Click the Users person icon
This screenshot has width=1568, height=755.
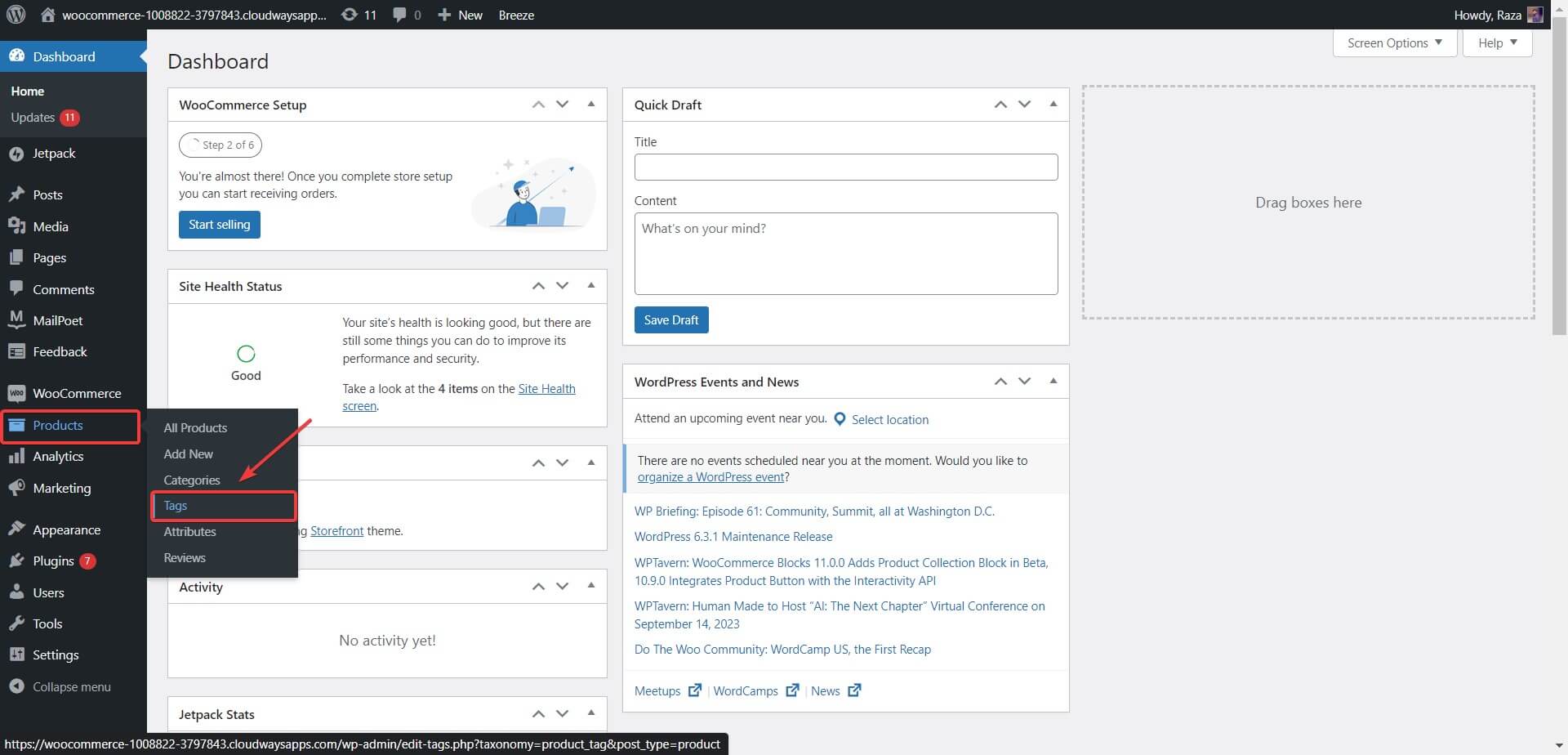(x=16, y=592)
